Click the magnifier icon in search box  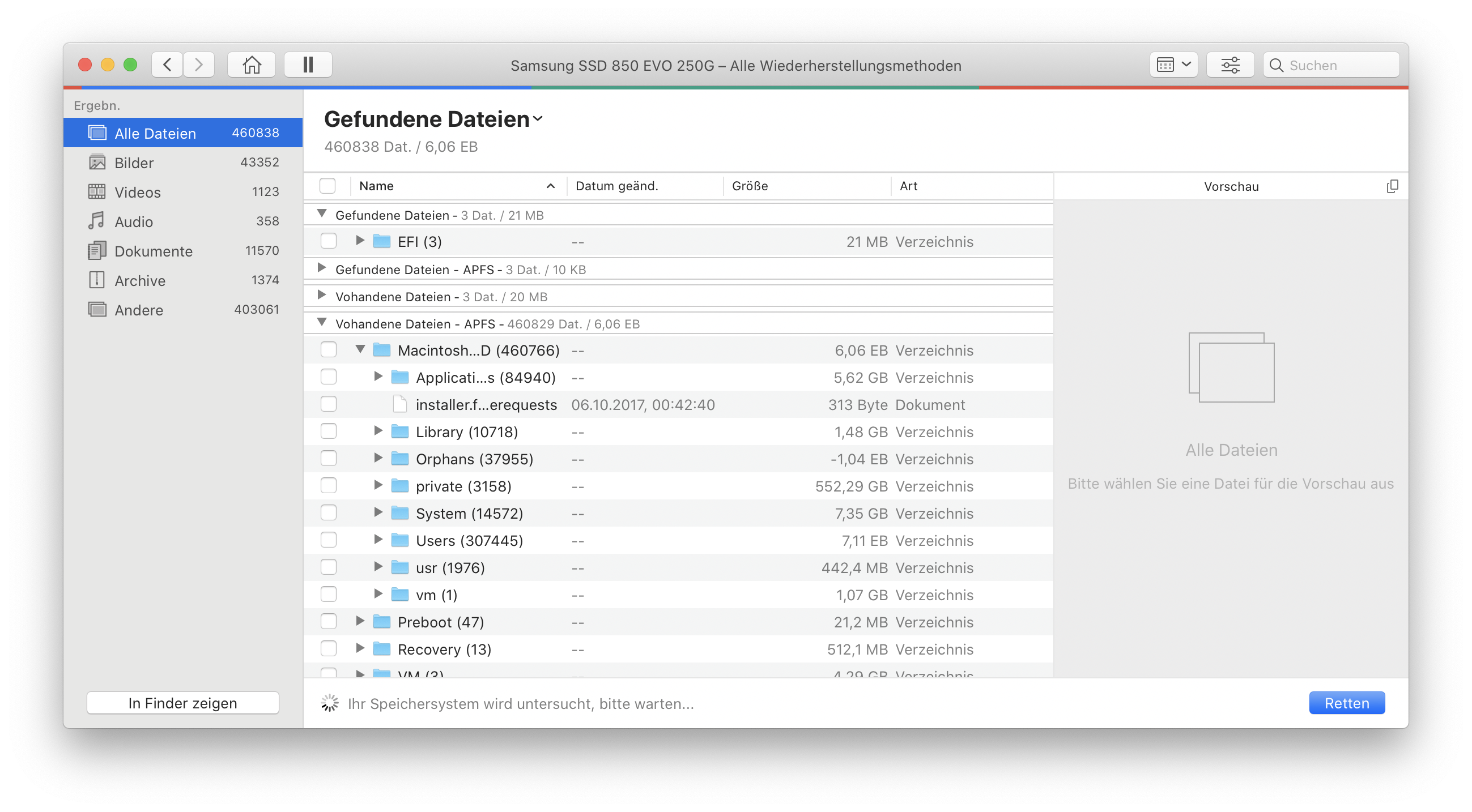[1276, 66]
